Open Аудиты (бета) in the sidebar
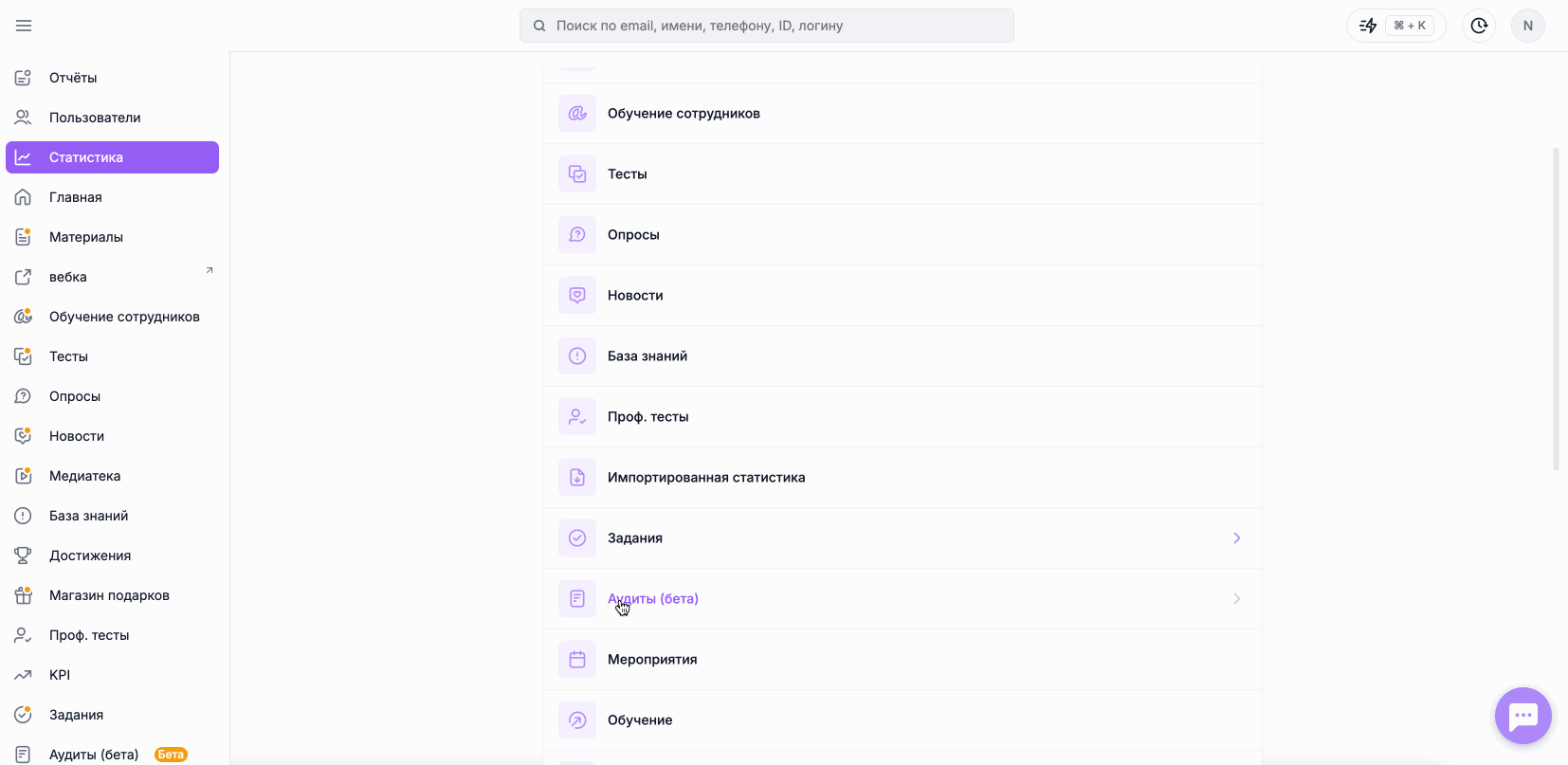Viewport: 1568px width, 765px height. point(112,755)
